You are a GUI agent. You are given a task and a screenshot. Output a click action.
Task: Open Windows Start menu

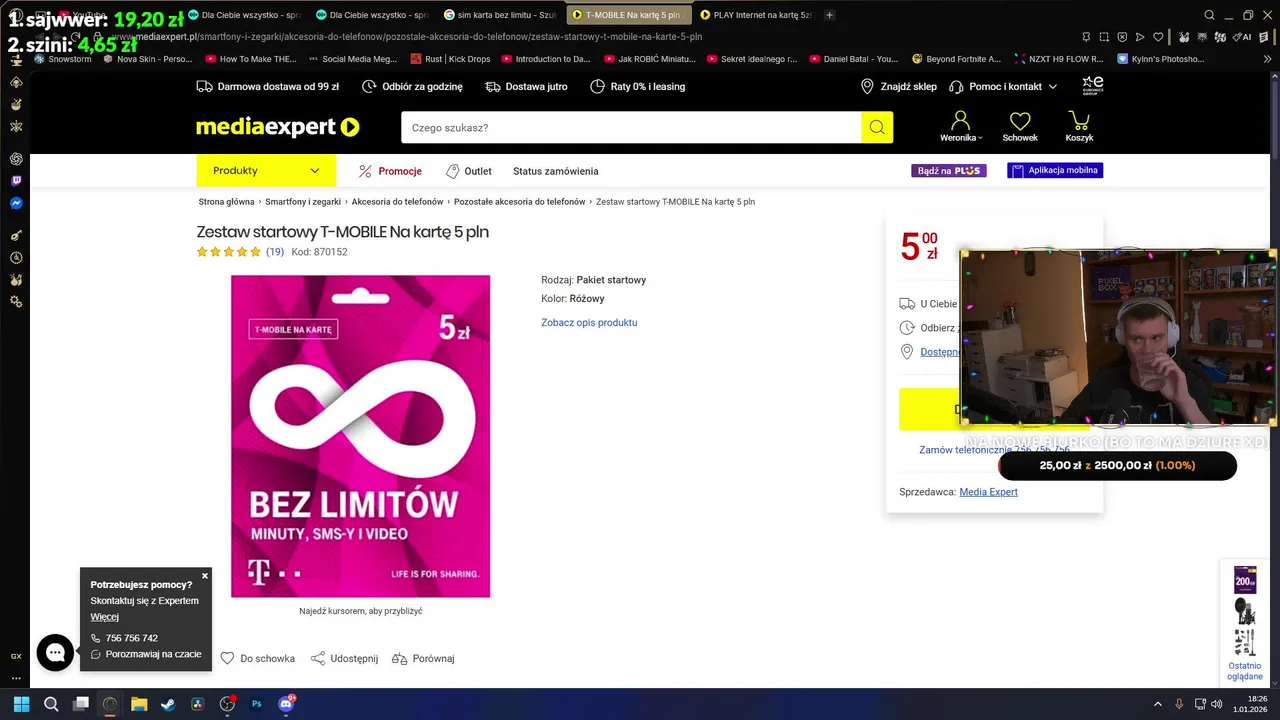(x=21, y=704)
